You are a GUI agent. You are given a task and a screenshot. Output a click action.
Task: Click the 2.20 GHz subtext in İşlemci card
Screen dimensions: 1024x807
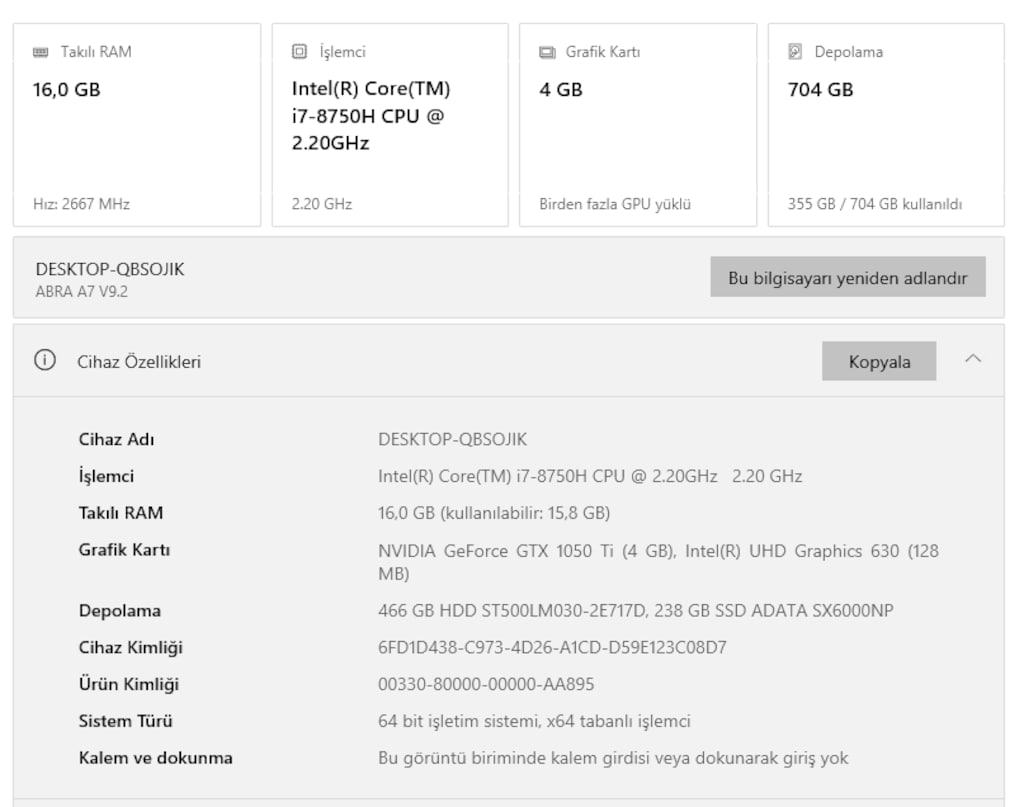322,204
